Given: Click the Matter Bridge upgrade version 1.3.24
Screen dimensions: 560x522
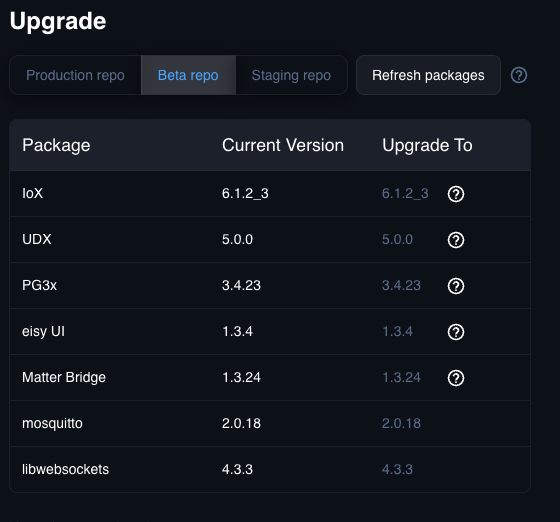Looking at the screenshot, I should click(401, 378).
